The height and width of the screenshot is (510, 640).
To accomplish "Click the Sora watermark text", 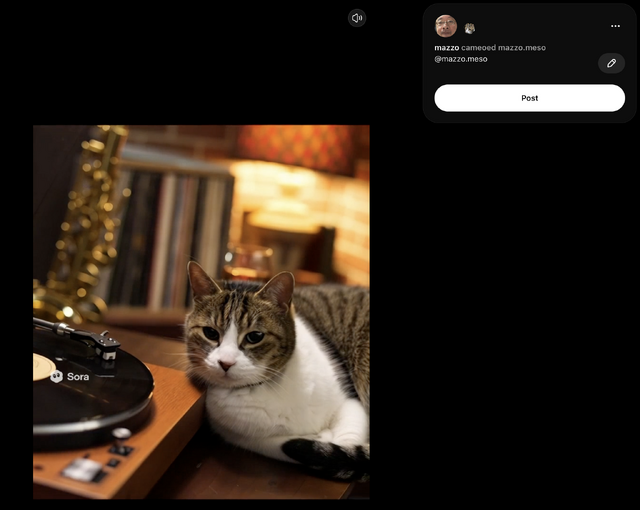I will tap(78, 377).
